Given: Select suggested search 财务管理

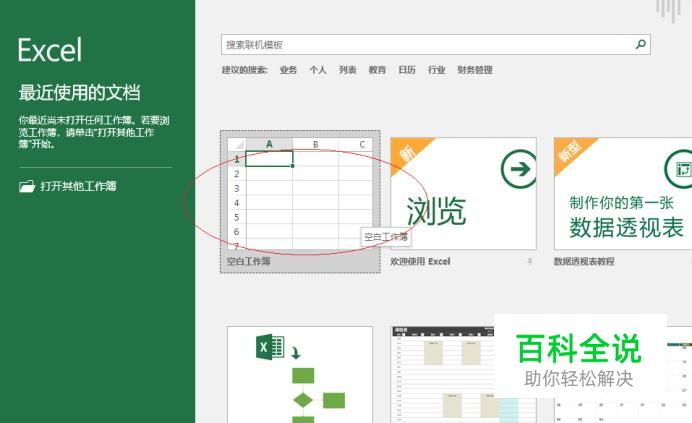Looking at the screenshot, I should coord(475,70).
